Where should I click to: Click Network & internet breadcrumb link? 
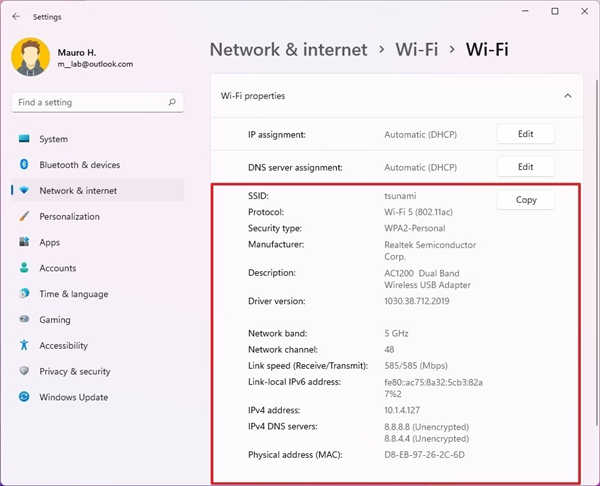(x=288, y=49)
